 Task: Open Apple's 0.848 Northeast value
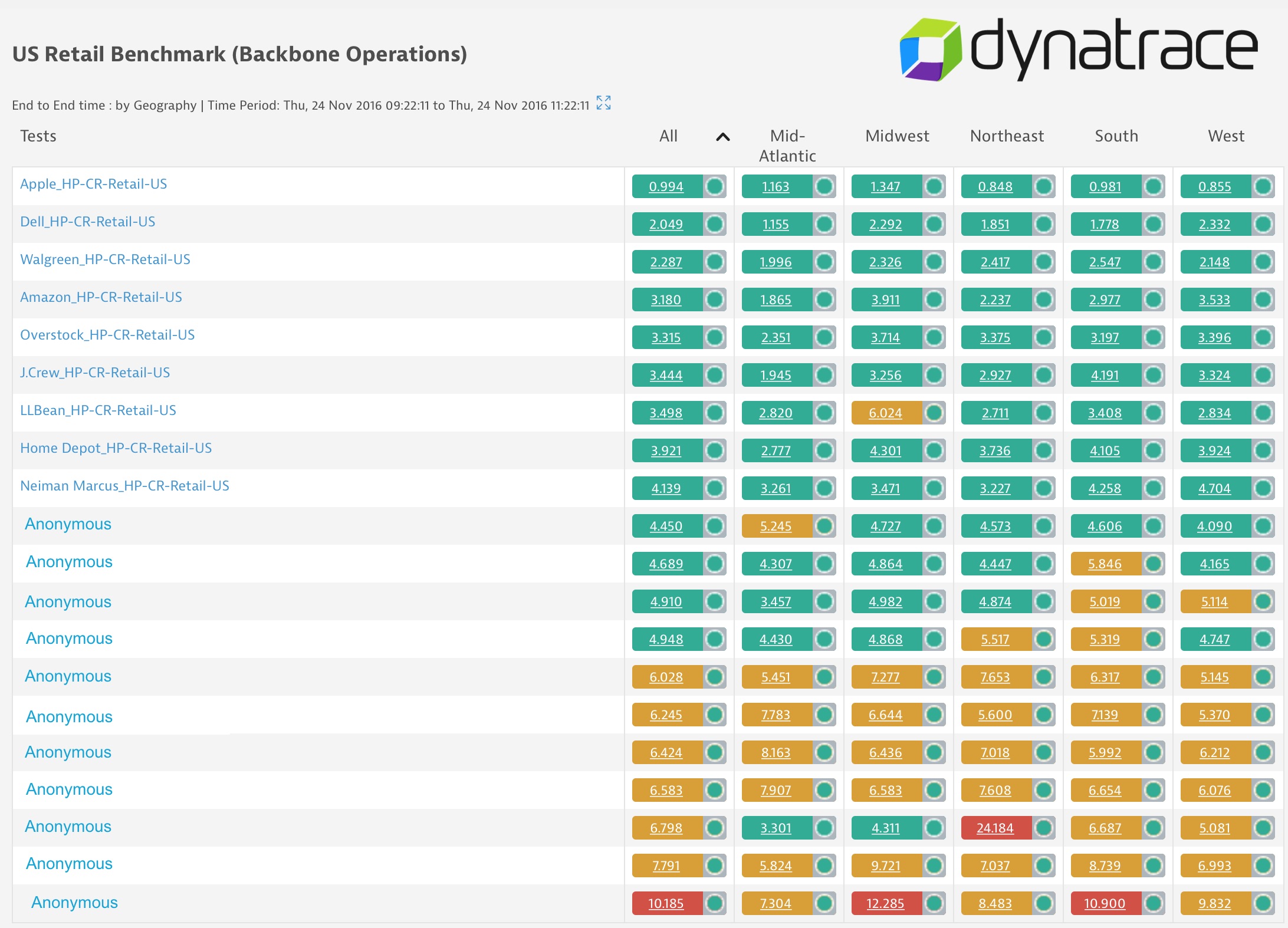coord(995,186)
